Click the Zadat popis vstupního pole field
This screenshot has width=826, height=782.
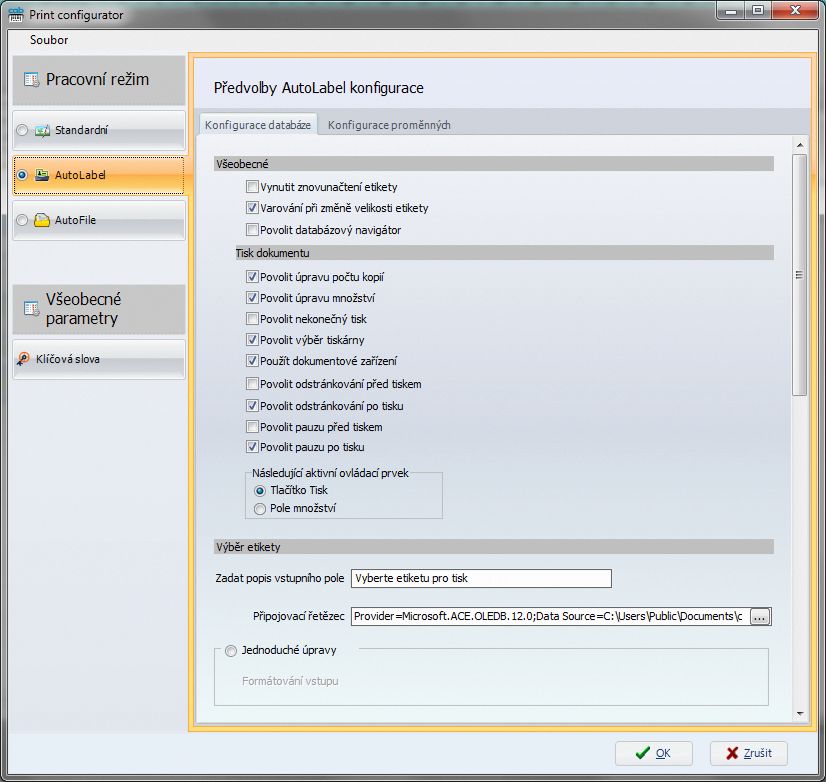pos(481,578)
